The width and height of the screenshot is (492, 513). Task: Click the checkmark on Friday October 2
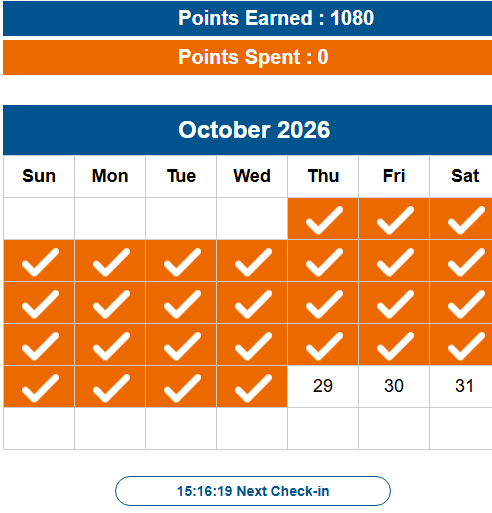coord(395,220)
